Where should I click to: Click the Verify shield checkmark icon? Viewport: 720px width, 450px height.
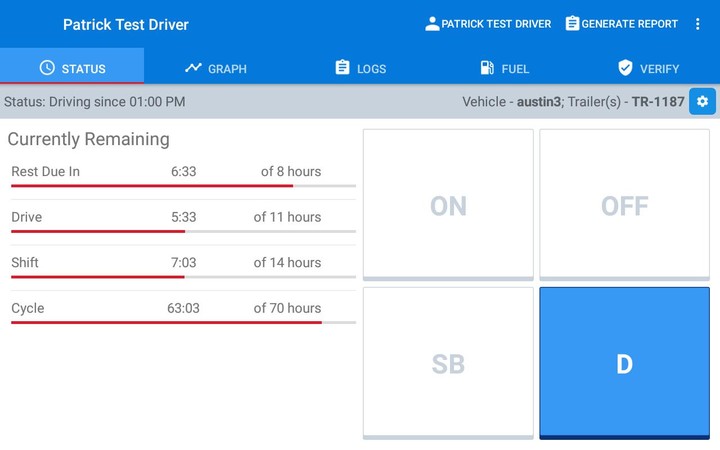(626, 68)
